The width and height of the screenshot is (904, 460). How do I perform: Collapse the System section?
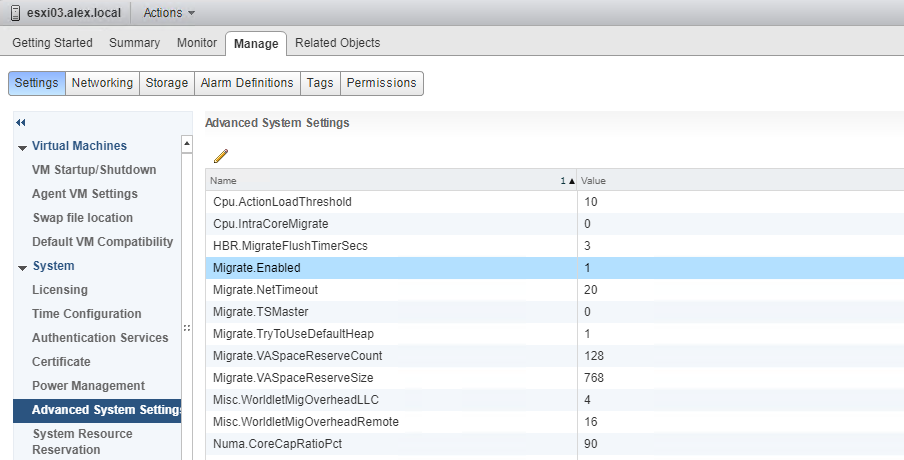[22, 267]
